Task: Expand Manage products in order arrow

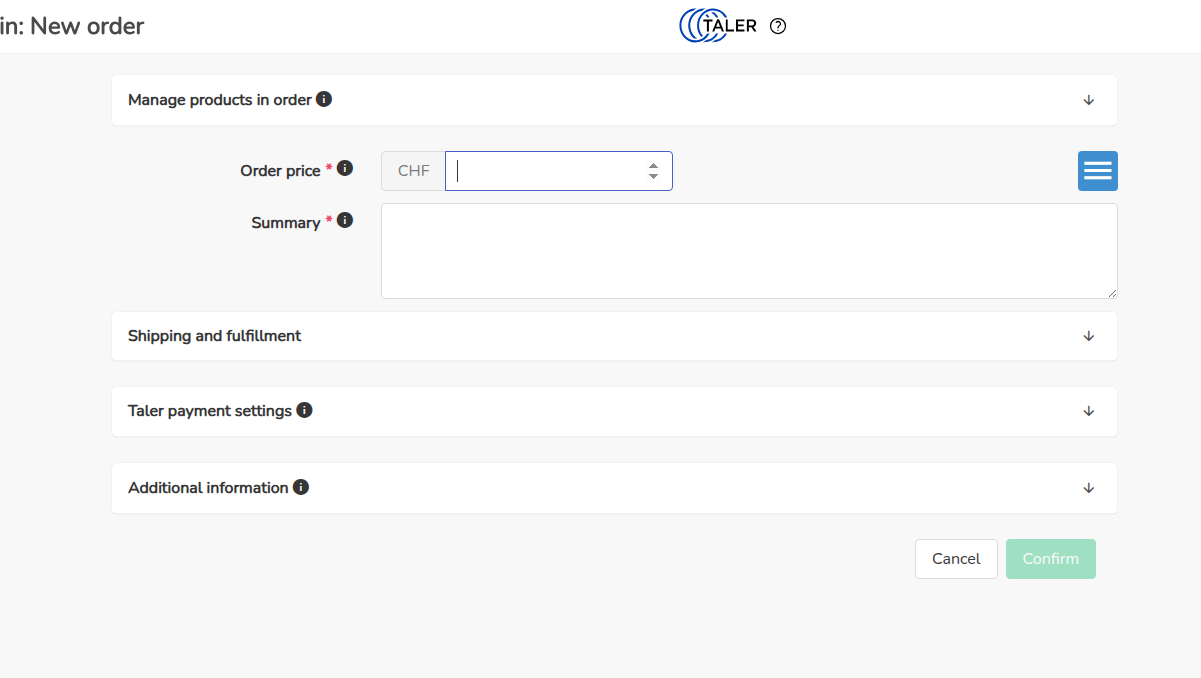Action: pyautogui.click(x=1089, y=100)
